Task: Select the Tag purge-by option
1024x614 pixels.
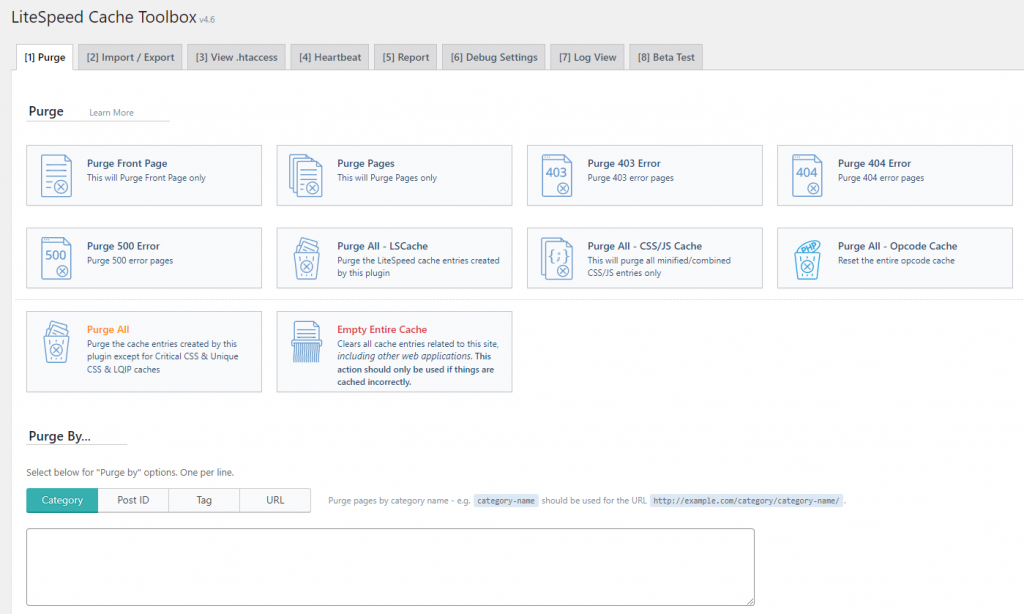Action: pos(204,500)
